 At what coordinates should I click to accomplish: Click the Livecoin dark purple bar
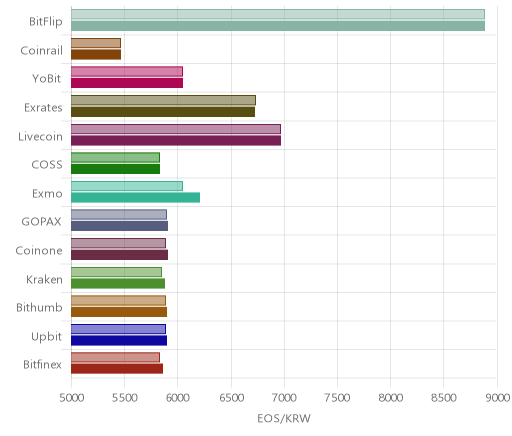coord(176,141)
